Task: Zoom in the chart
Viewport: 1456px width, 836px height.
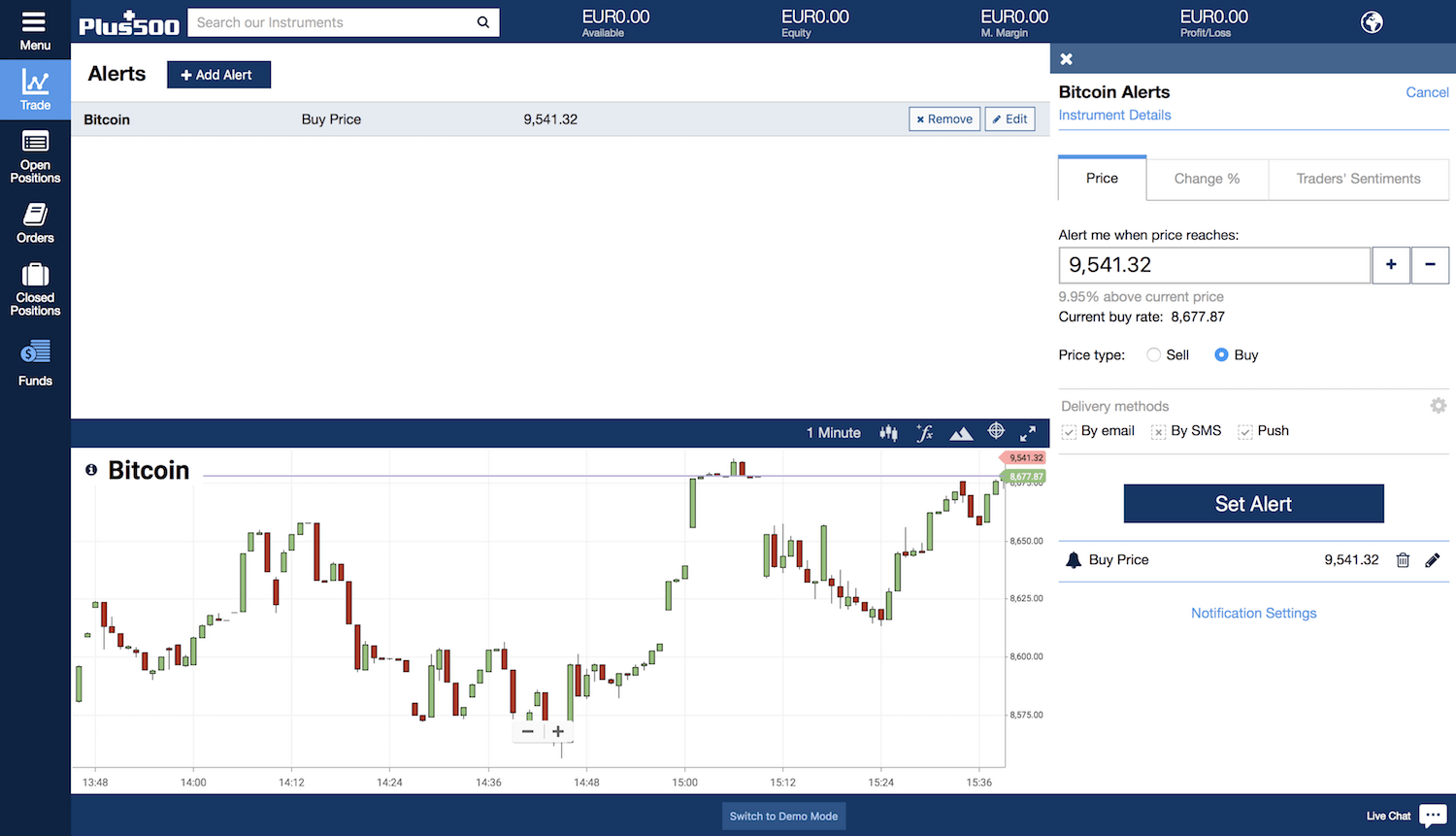Action: point(558,731)
